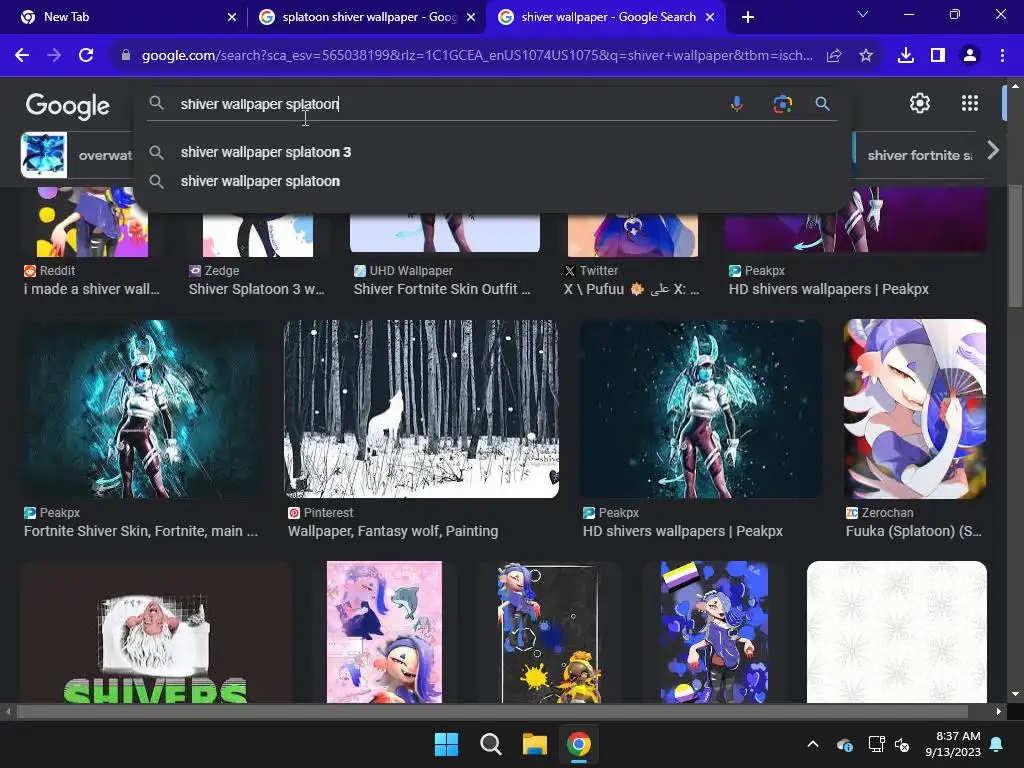The height and width of the screenshot is (768, 1024).
Task: Switch to the New Tab tab
Action: 124,17
